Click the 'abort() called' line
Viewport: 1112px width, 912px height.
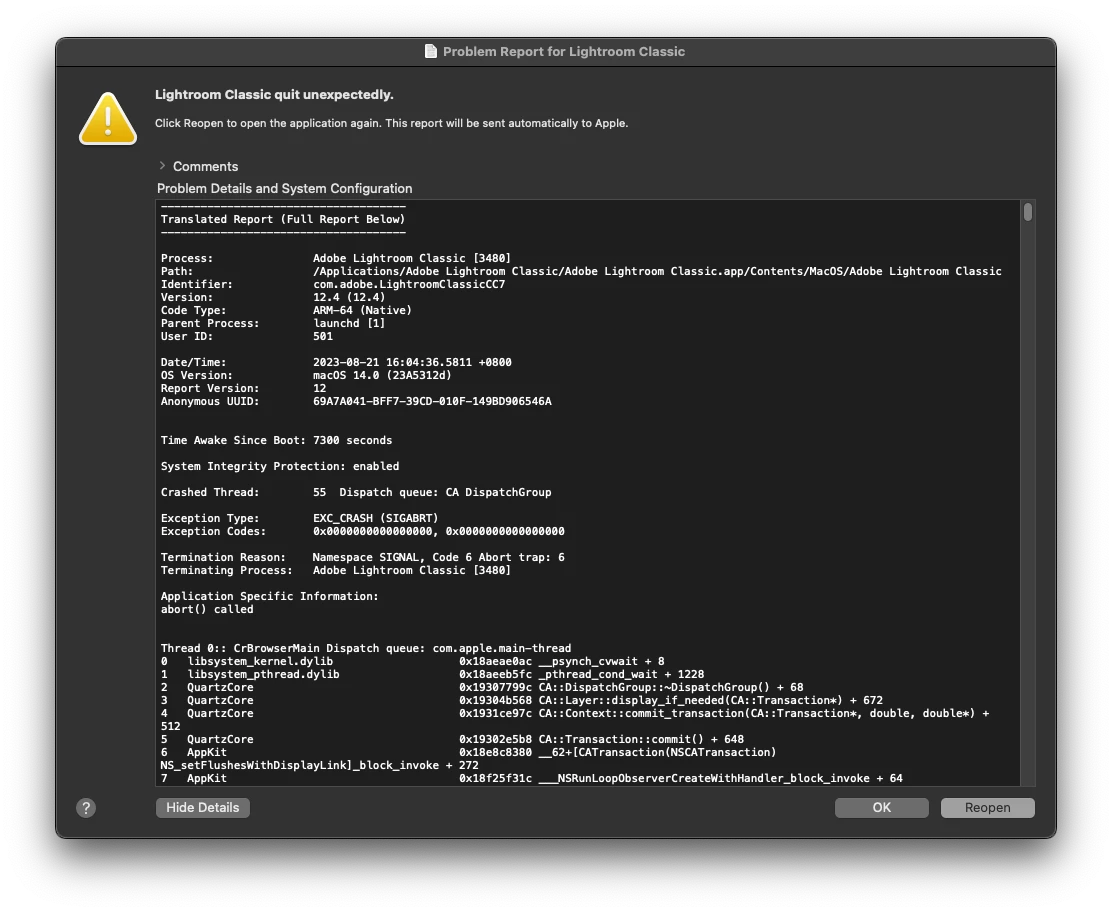click(x=207, y=609)
